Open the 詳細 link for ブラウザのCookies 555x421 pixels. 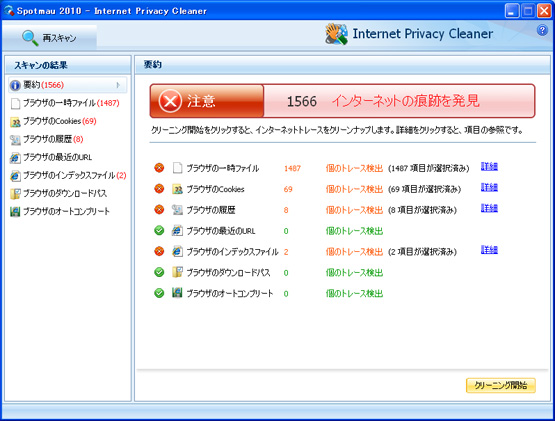[x=489, y=187]
